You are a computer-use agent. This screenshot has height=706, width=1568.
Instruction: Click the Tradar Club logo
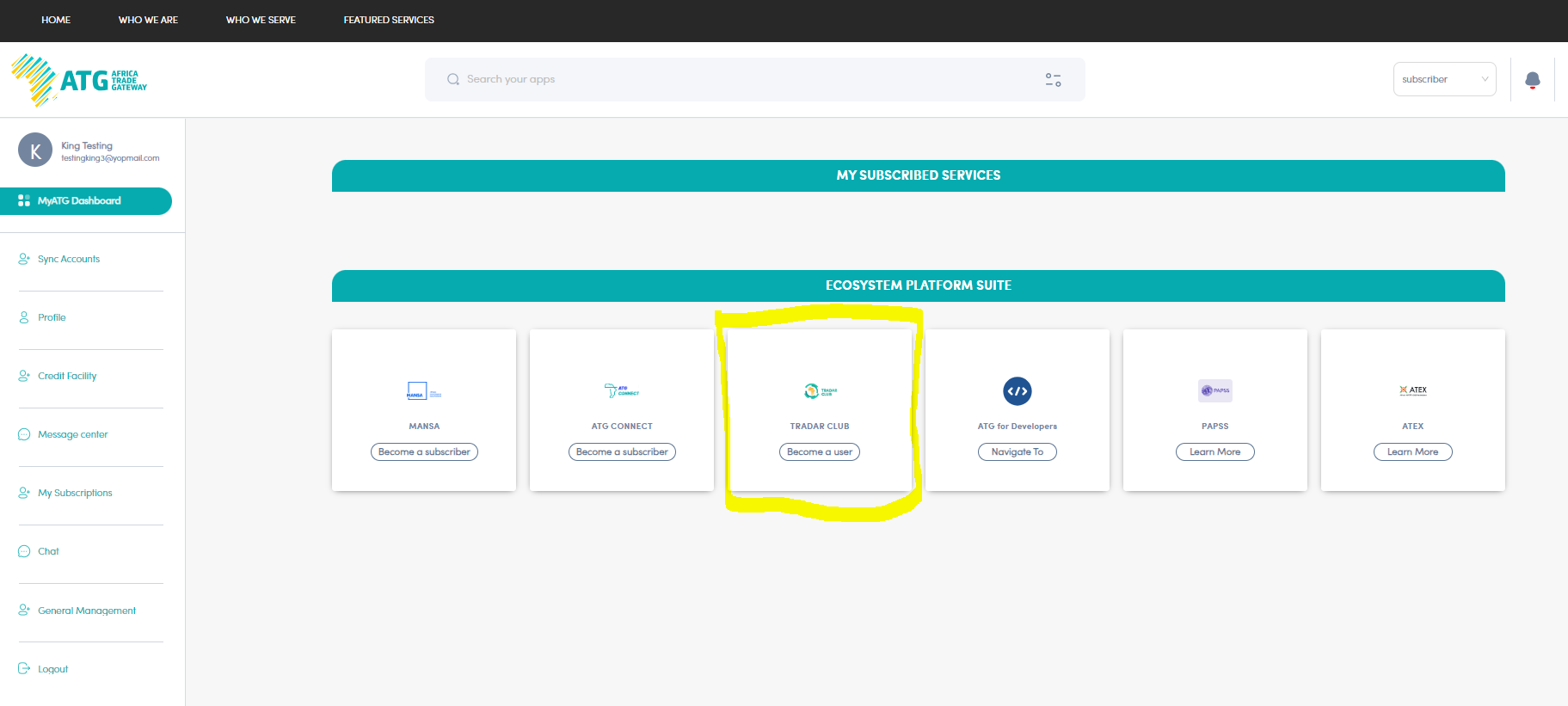coord(820,391)
